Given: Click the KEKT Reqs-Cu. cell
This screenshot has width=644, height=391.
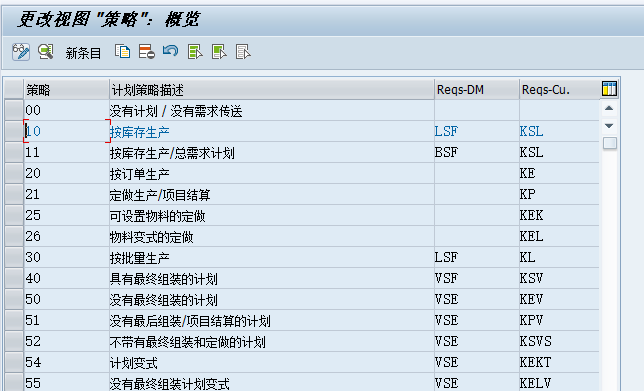Looking at the screenshot, I should (x=559, y=362).
